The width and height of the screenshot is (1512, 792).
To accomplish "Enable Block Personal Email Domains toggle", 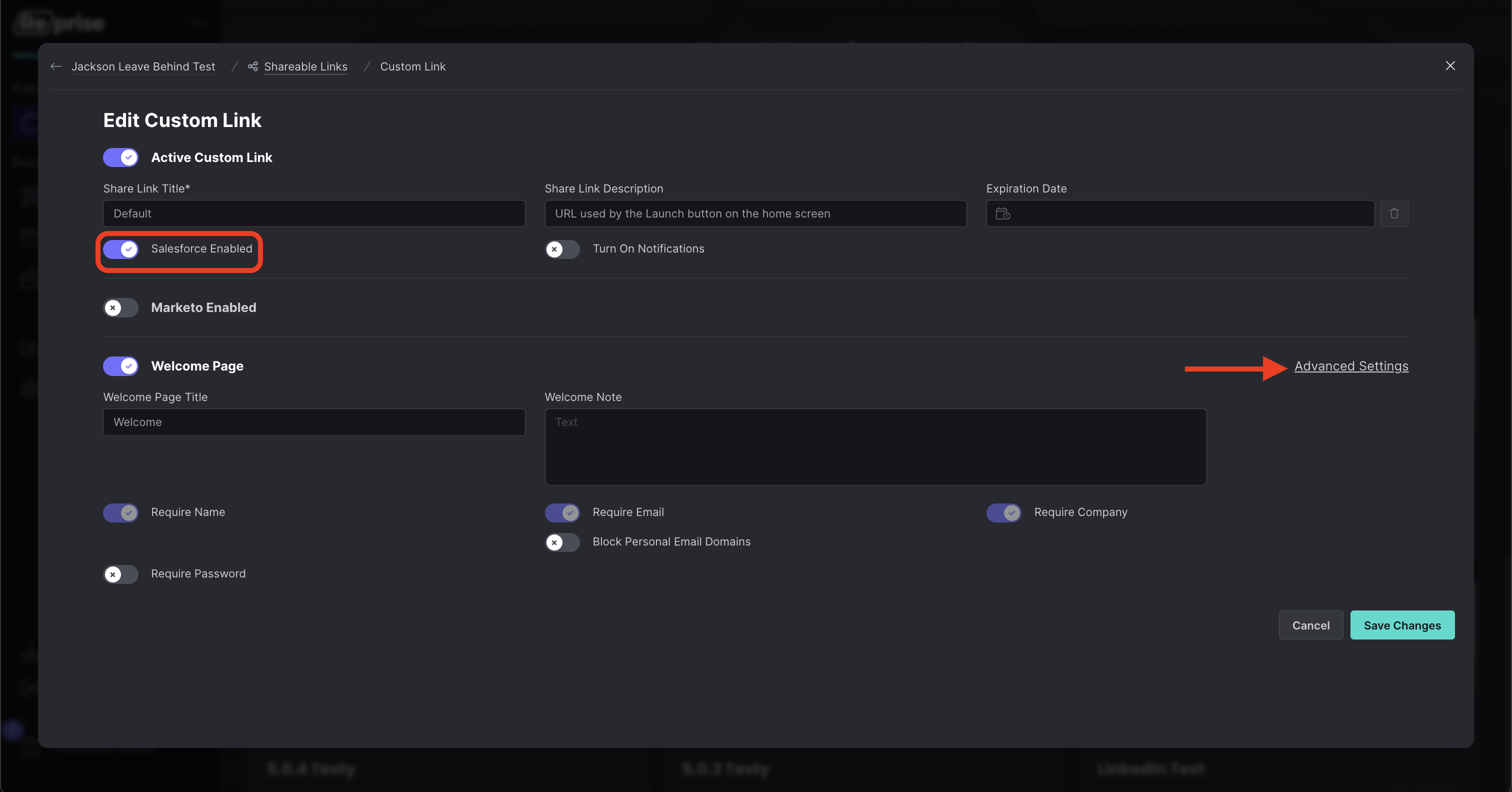I will [562, 542].
